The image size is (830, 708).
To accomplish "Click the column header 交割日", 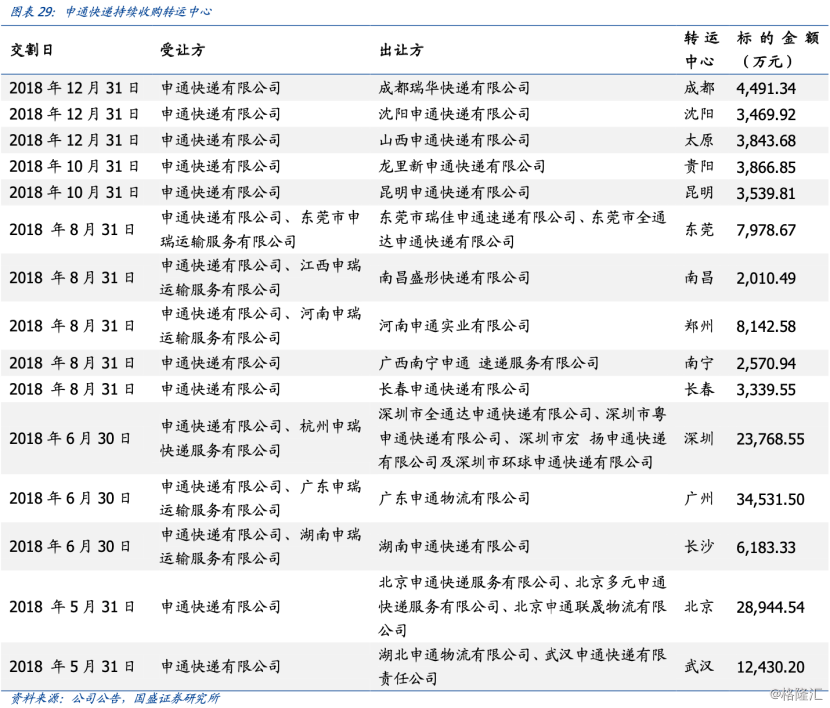I will coord(32,50).
